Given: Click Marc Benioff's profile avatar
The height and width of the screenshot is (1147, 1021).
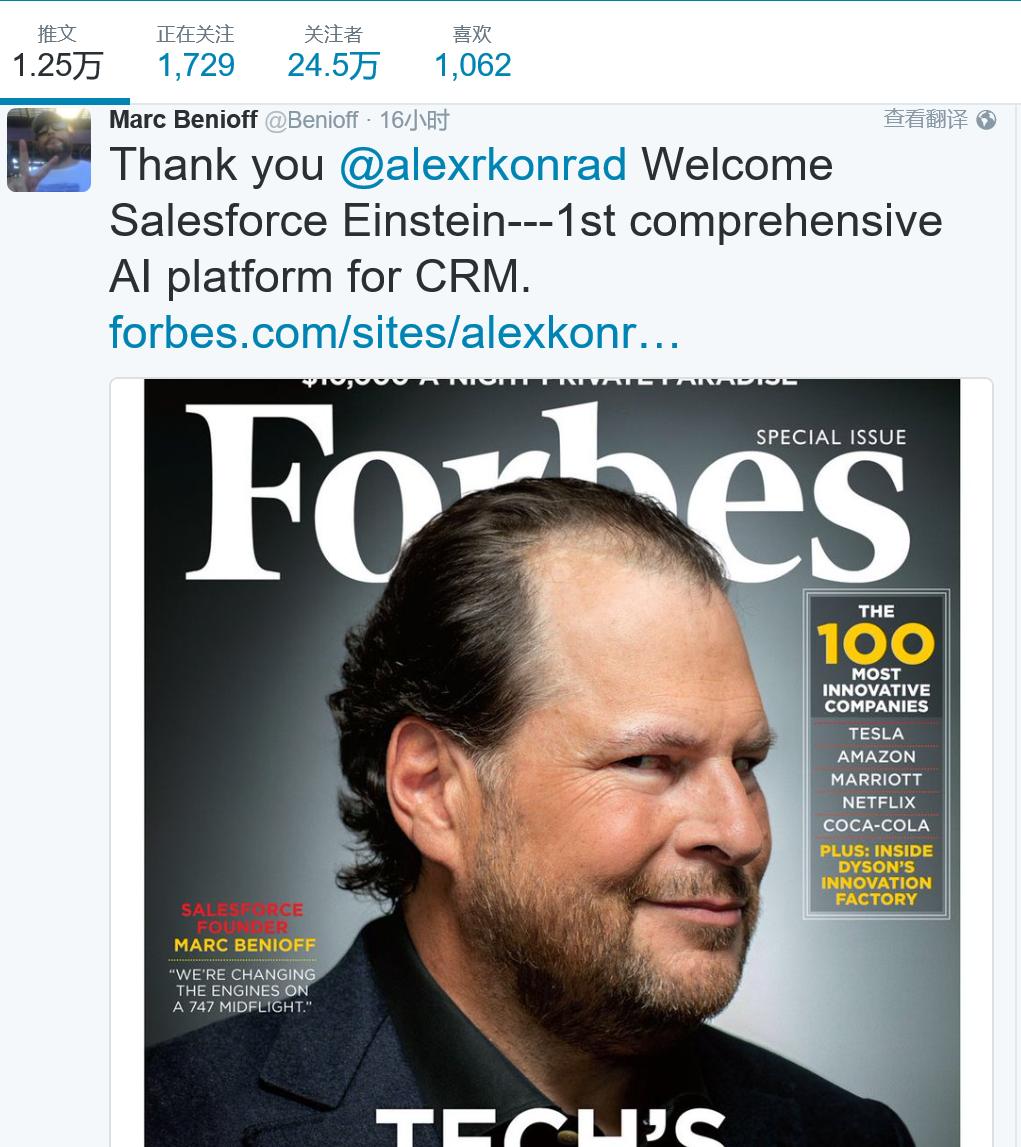Looking at the screenshot, I should click(x=49, y=150).
